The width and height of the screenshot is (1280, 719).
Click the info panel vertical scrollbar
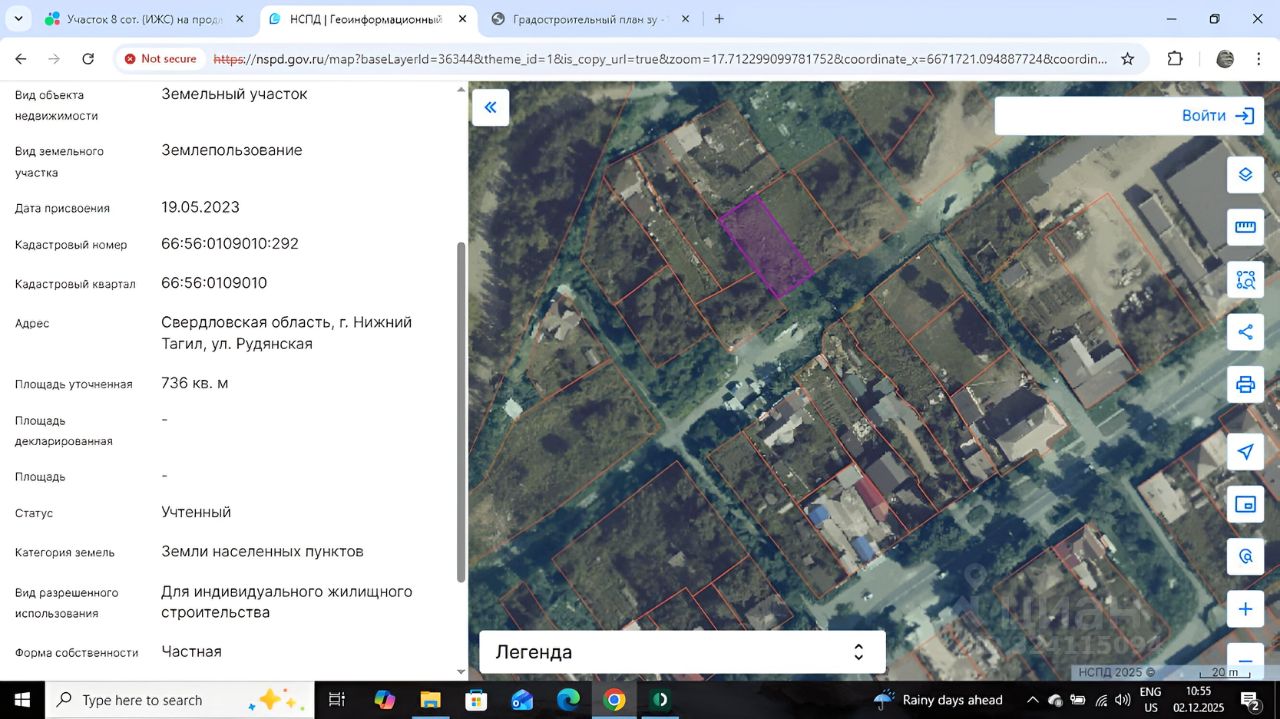tap(461, 410)
